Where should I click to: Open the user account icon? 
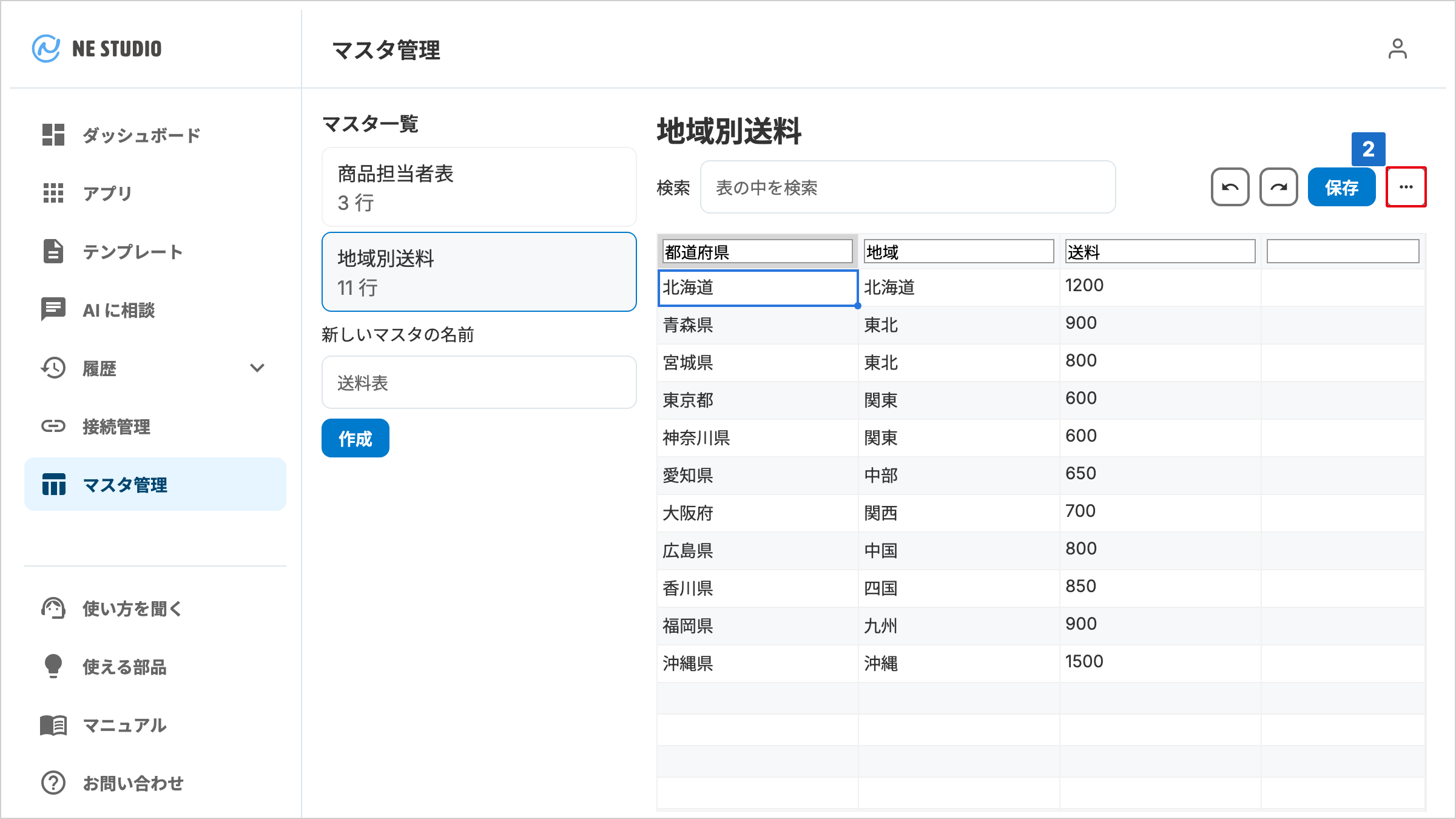point(1397,49)
